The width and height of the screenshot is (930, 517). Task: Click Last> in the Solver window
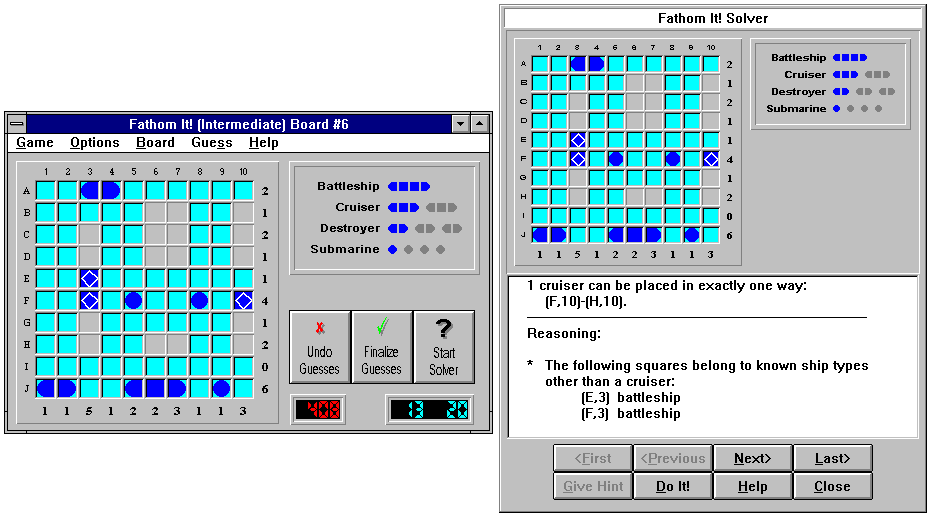point(833,458)
